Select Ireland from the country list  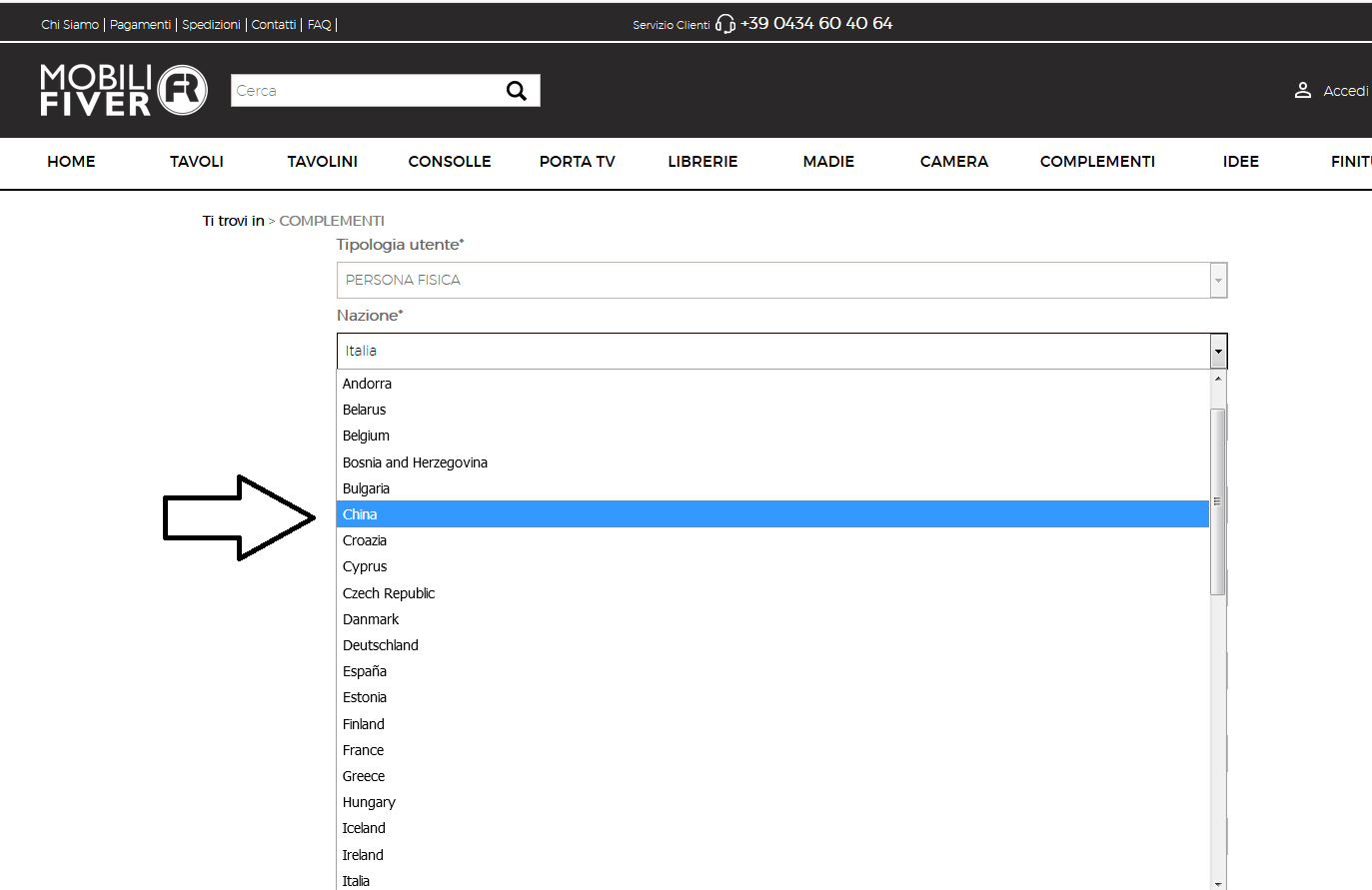pyautogui.click(x=773, y=855)
